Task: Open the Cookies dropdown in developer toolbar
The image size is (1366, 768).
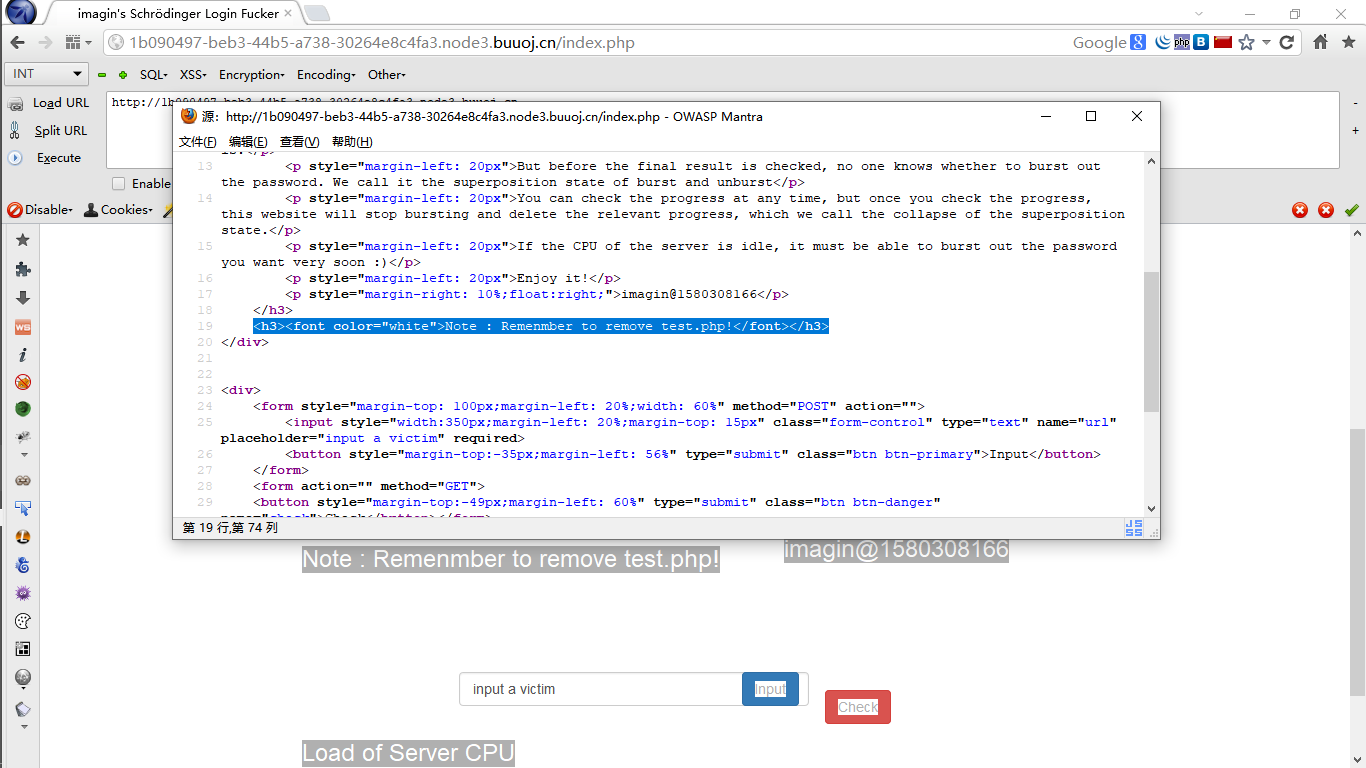Action: point(118,210)
